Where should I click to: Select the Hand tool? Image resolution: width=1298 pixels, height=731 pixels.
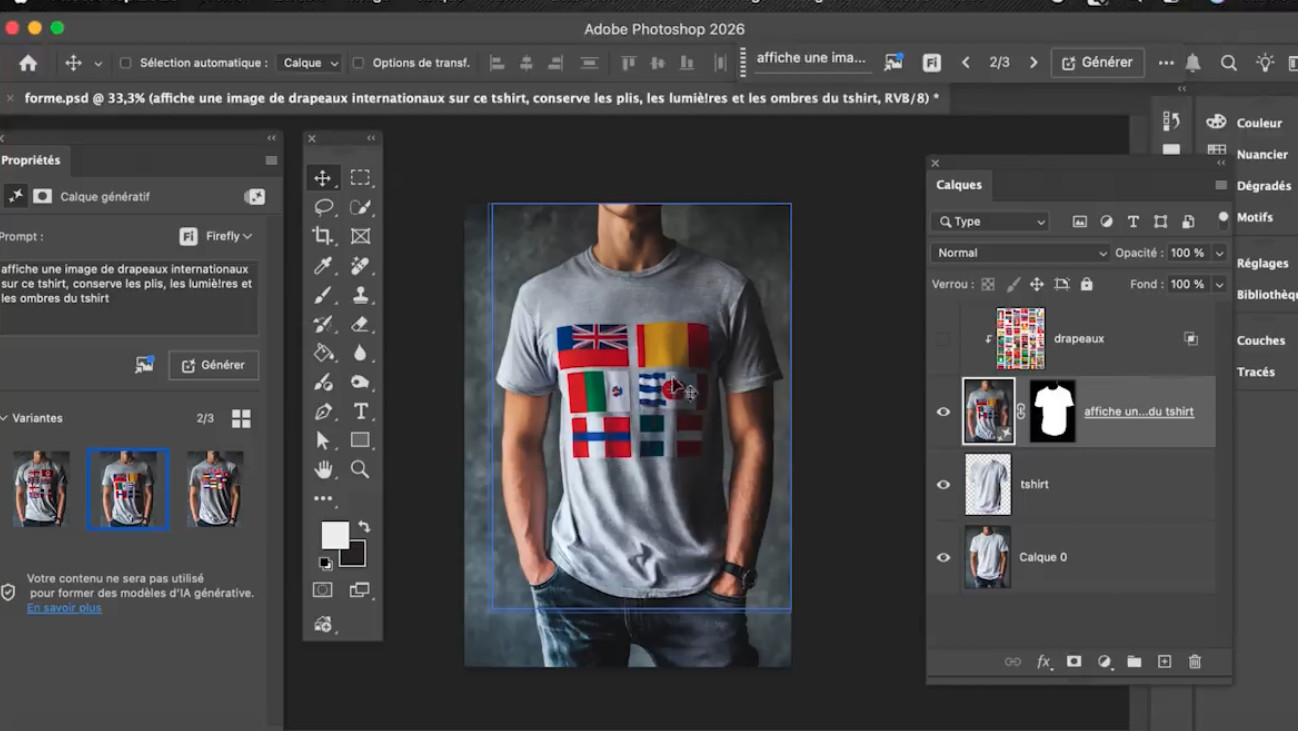[x=322, y=469]
